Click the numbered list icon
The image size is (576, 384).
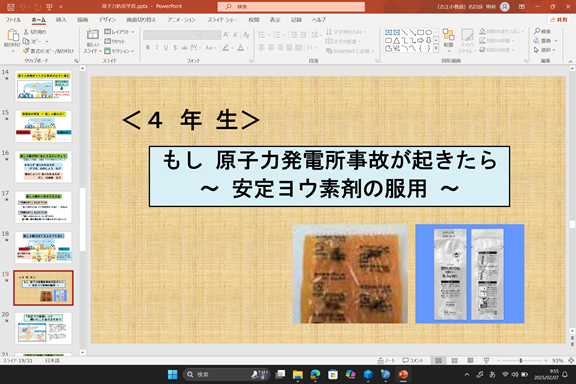click(277, 35)
